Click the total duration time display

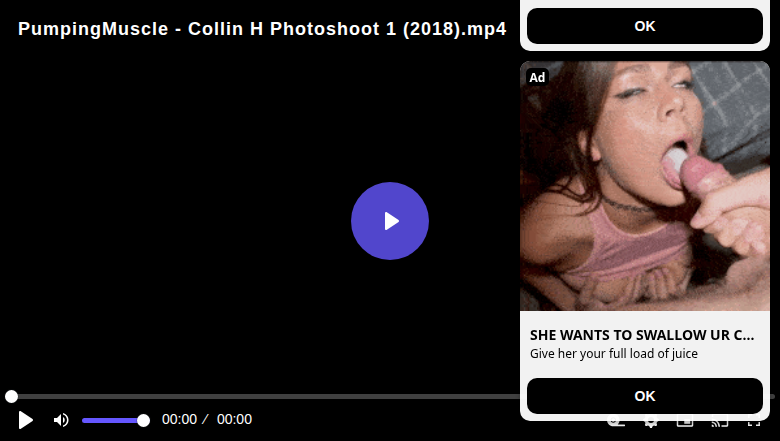tap(234, 419)
